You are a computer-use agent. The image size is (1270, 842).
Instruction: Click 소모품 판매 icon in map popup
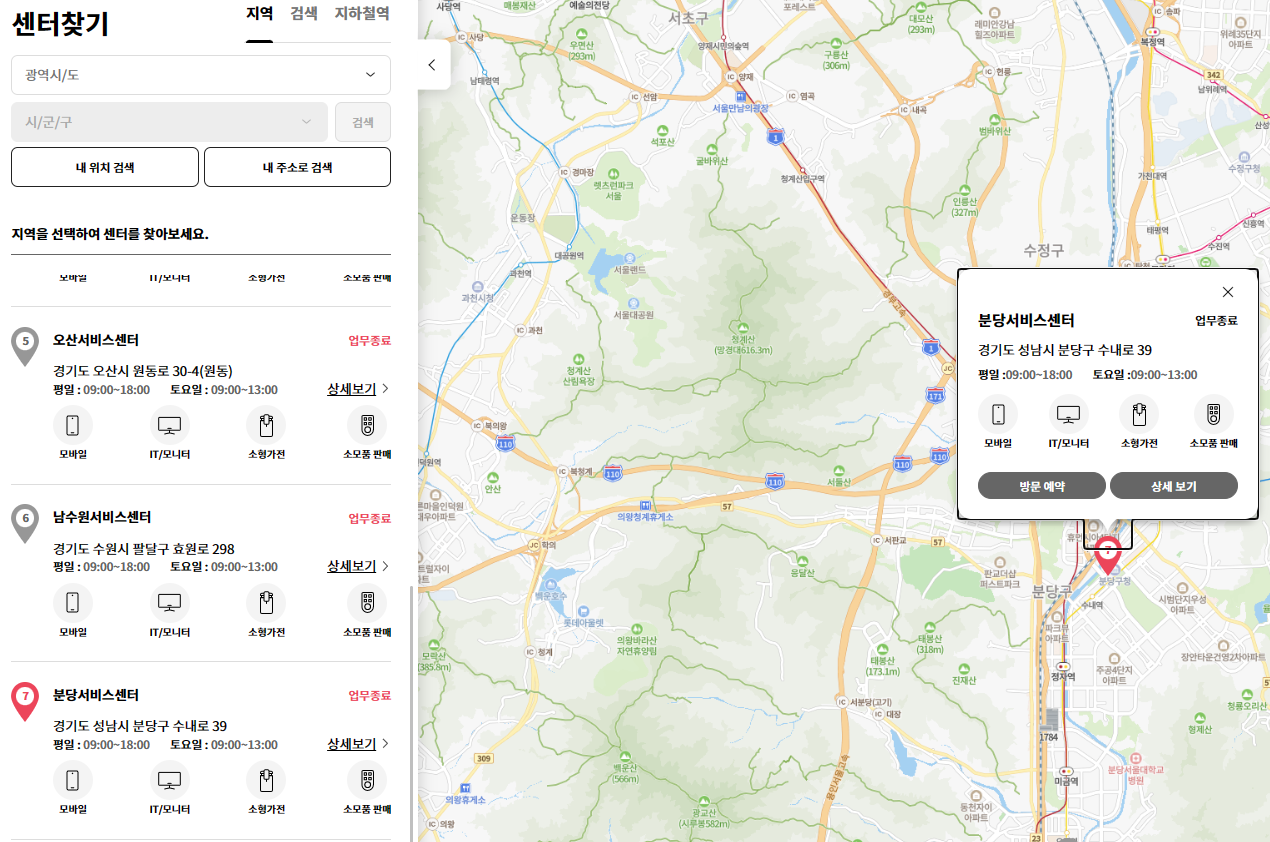(1214, 413)
